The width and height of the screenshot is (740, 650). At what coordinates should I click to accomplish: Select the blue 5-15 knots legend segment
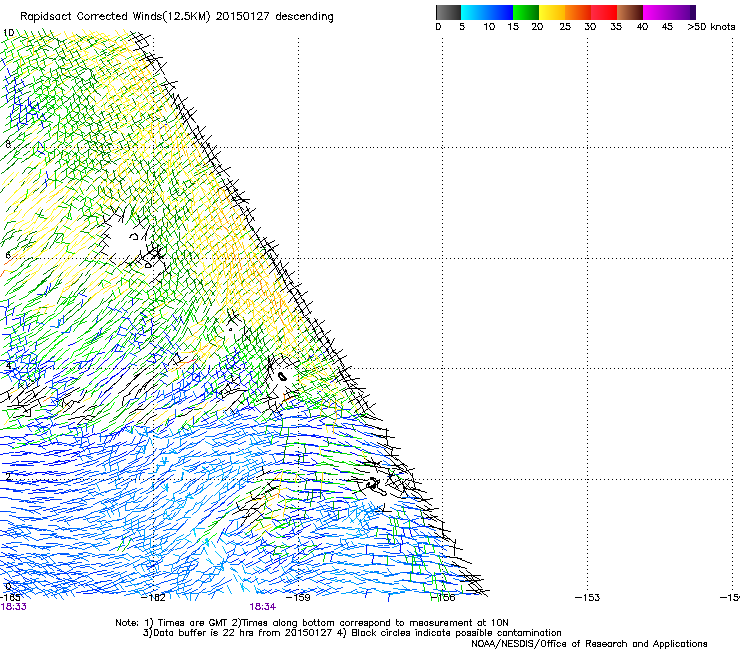click(487, 12)
